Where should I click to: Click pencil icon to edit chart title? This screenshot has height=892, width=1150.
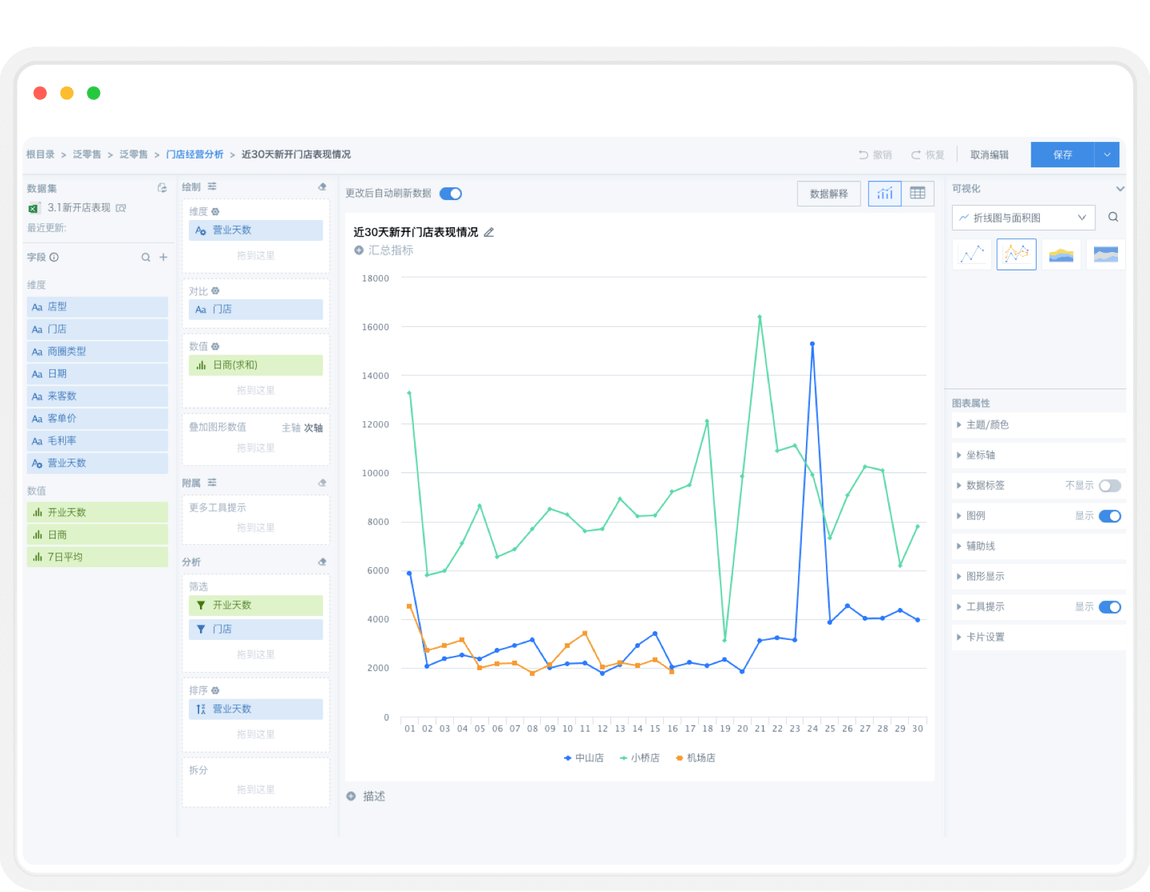(489, 232)
